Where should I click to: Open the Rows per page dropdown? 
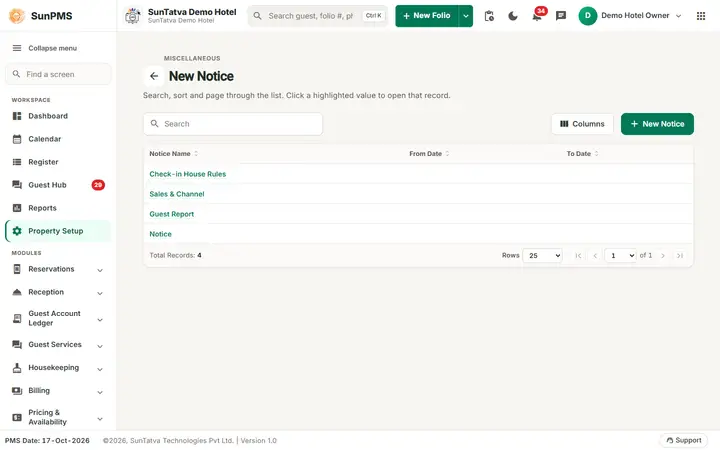coord(542,256)
